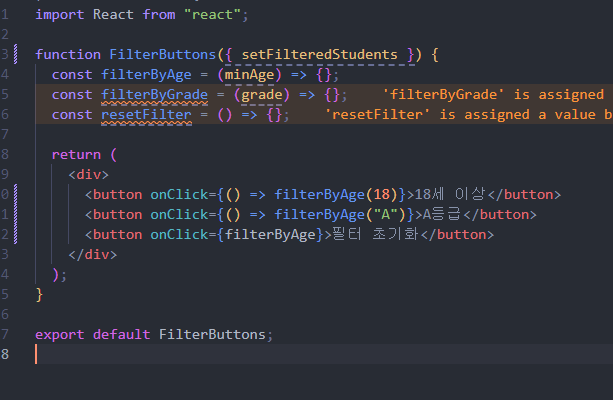
Task: Click the 'from' keyword on line 1
Action: tap(159, 15)
